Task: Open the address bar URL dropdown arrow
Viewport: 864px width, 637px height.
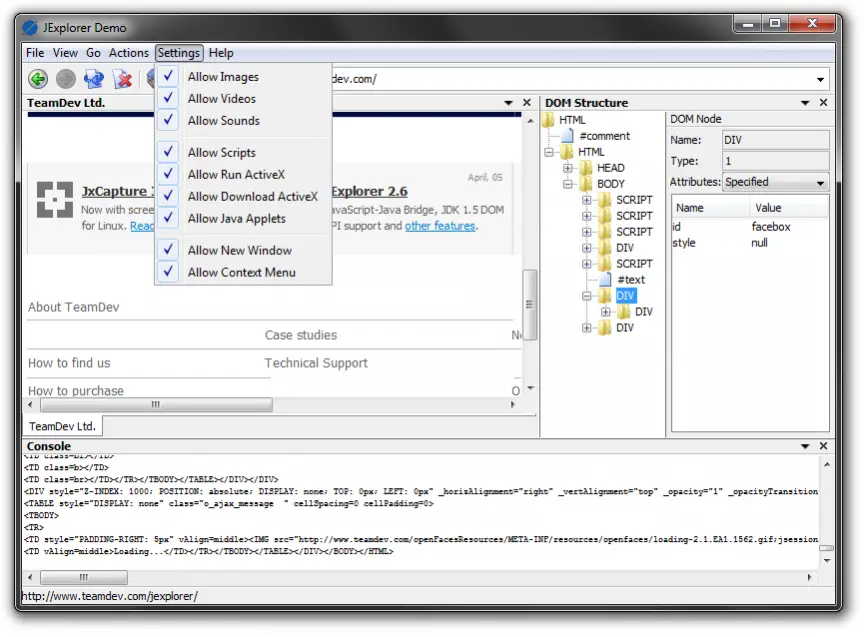Action: [822, 78]
